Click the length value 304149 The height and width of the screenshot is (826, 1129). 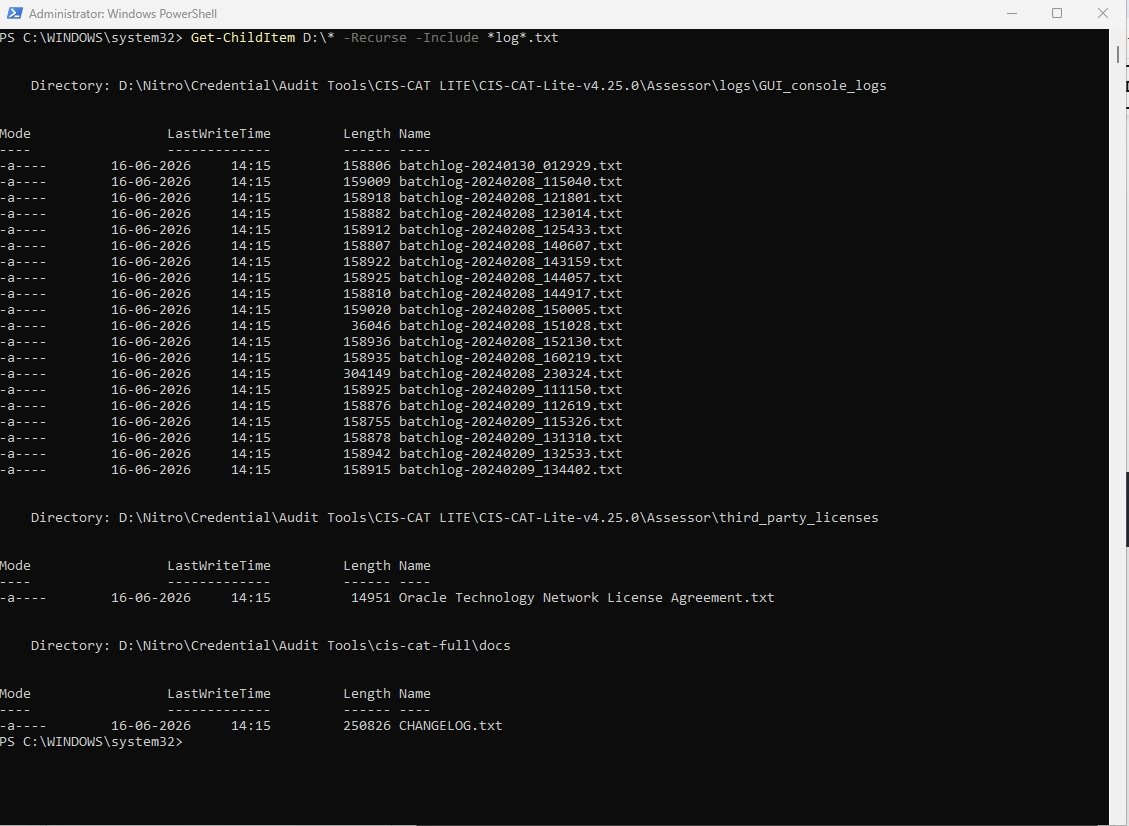click(366, 374)
